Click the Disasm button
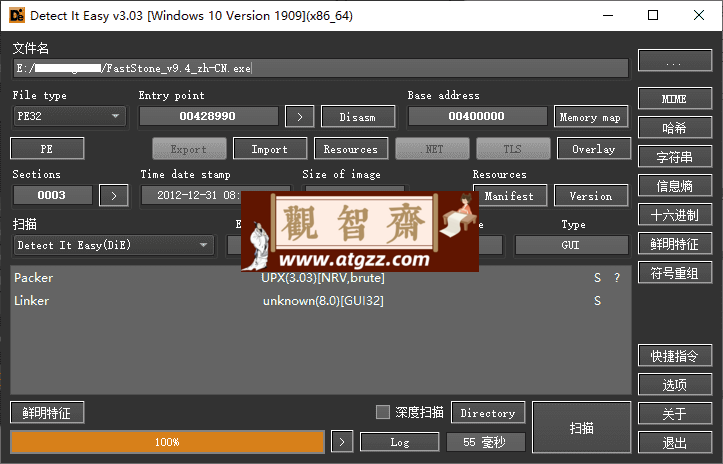Image resolution: width=723 pixels, height=464 pixels. [358, 117]
